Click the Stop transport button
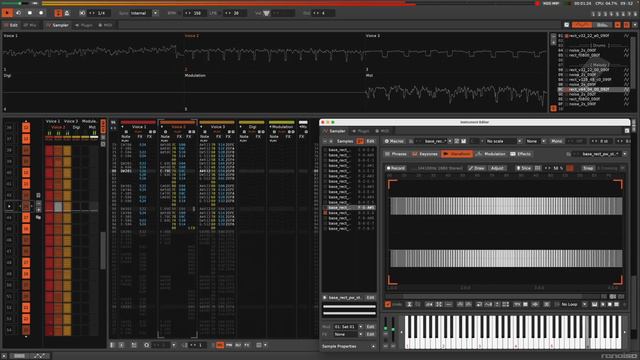Screen dimensions: 640x360 click(x=30, y=13)
